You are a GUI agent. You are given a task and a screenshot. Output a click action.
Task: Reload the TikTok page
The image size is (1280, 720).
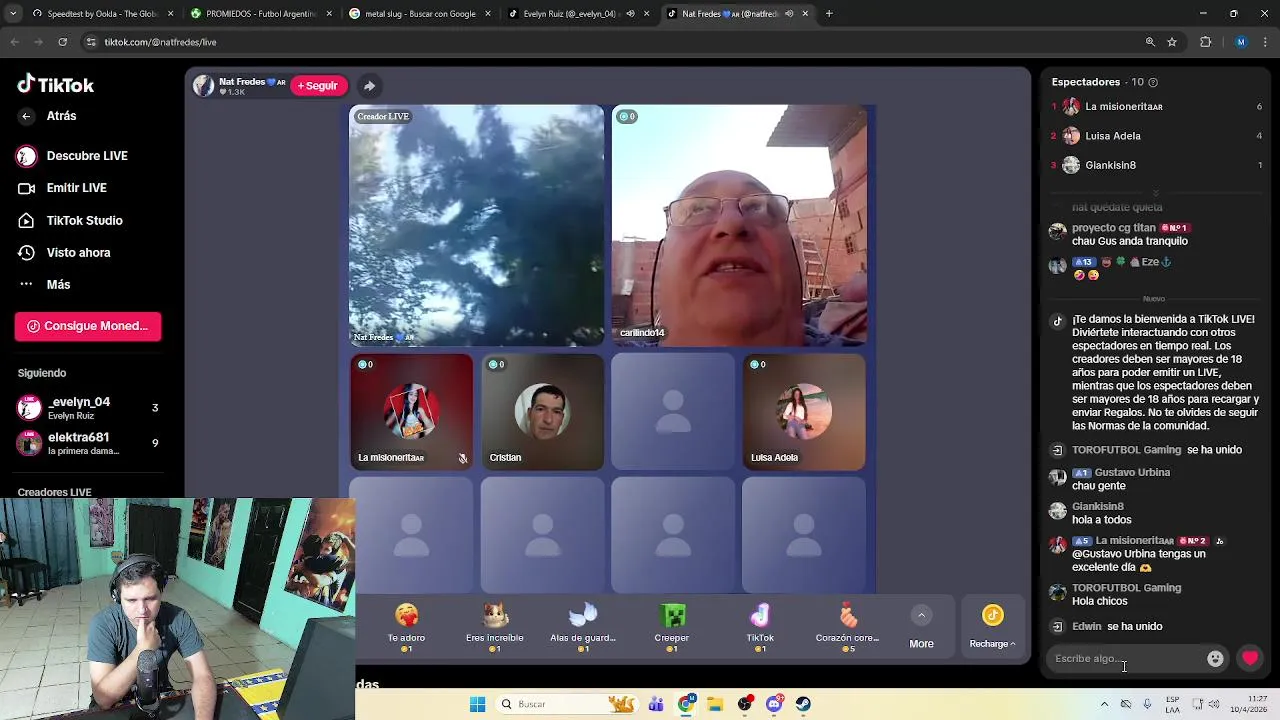click(x=63, y=42)
